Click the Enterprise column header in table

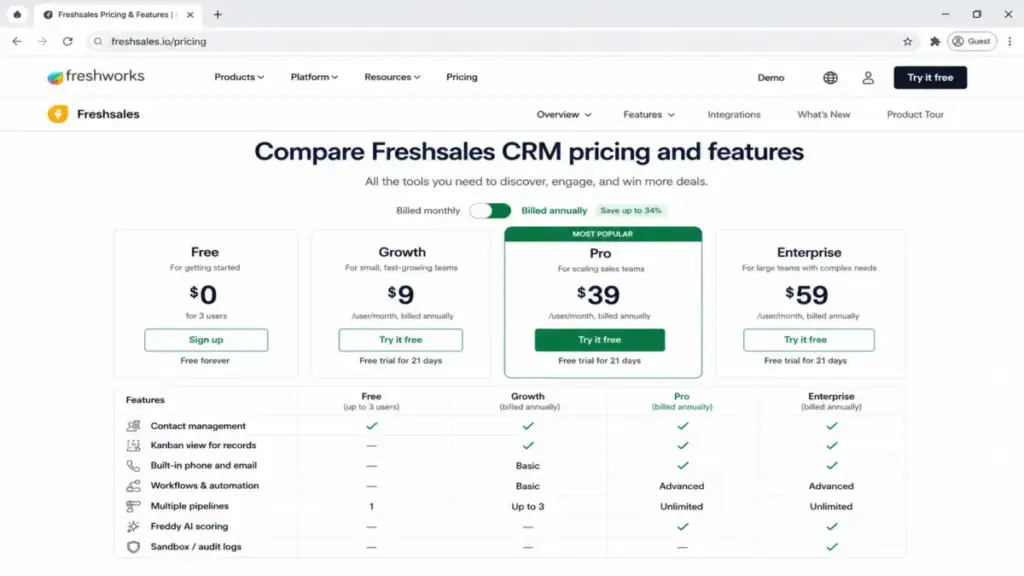click(x=831, y=401)
